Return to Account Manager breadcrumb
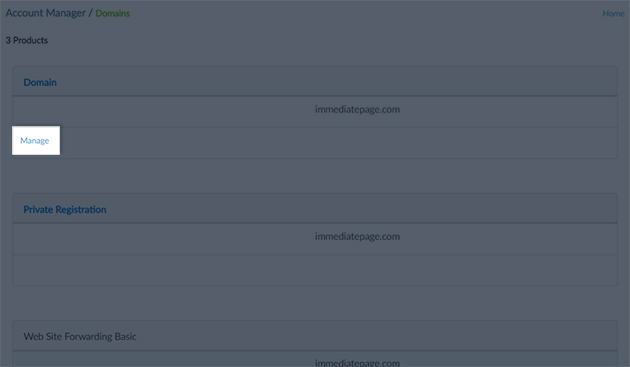The image size is (630, 367). [x=45, y=13]
